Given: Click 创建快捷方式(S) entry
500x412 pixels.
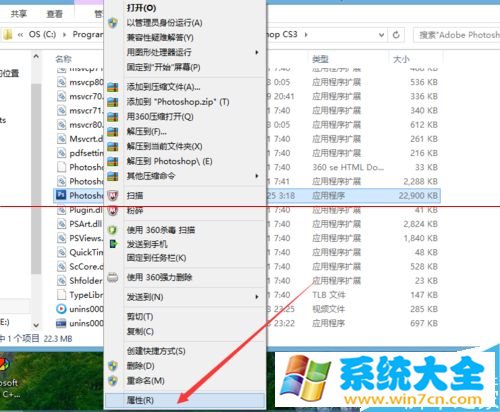Looking at the screenshot, I should [x=156, y=351].
